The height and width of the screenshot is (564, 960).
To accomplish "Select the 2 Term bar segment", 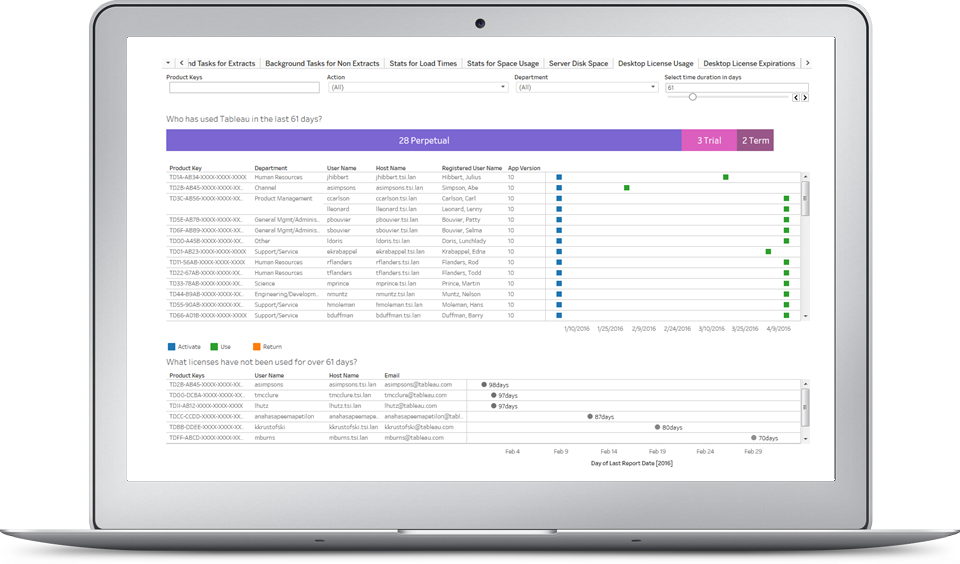I will 755,140.
